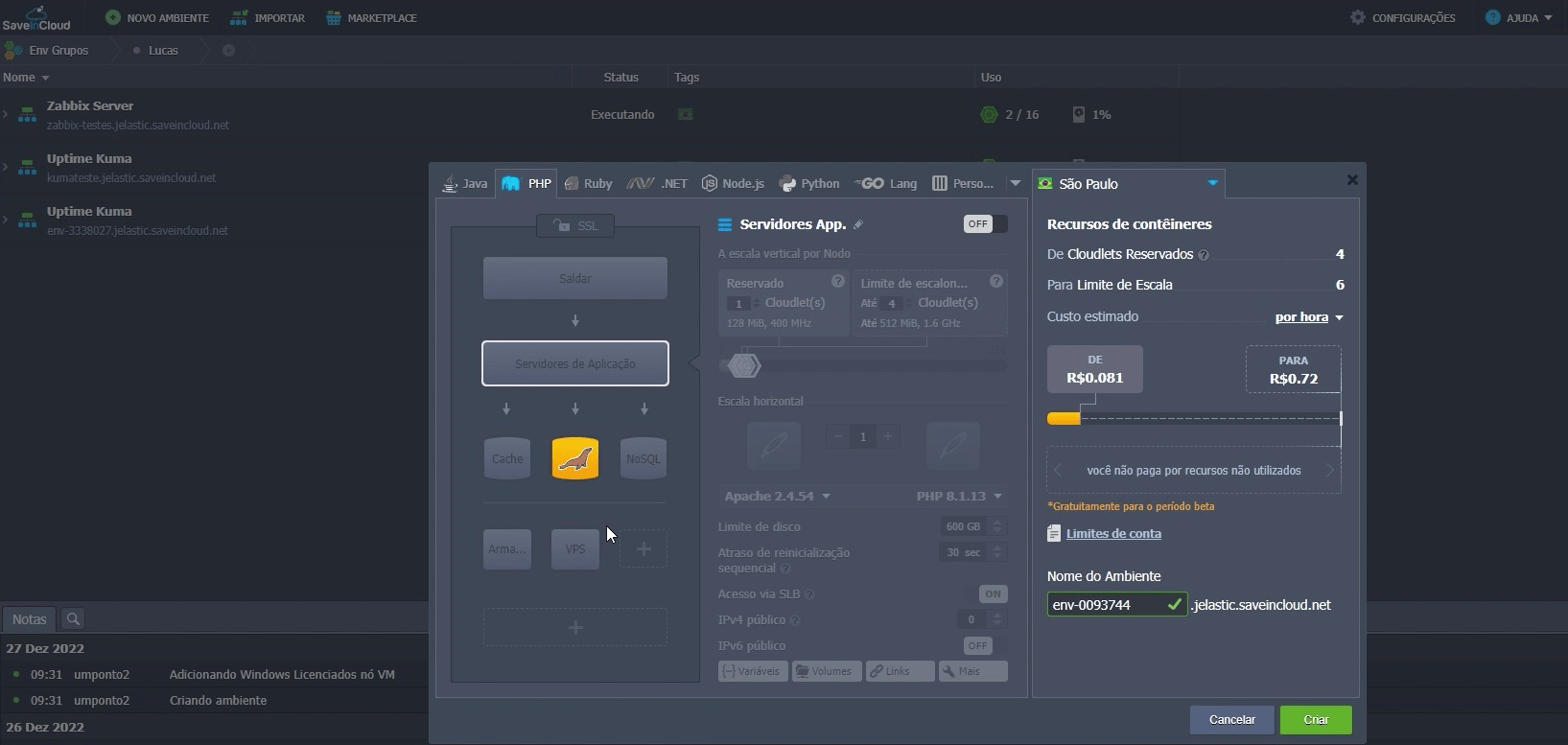The width and height of the screenshot is (1568, 745).
Task: Open the Mais options button
Action: (x=972, y=671)
